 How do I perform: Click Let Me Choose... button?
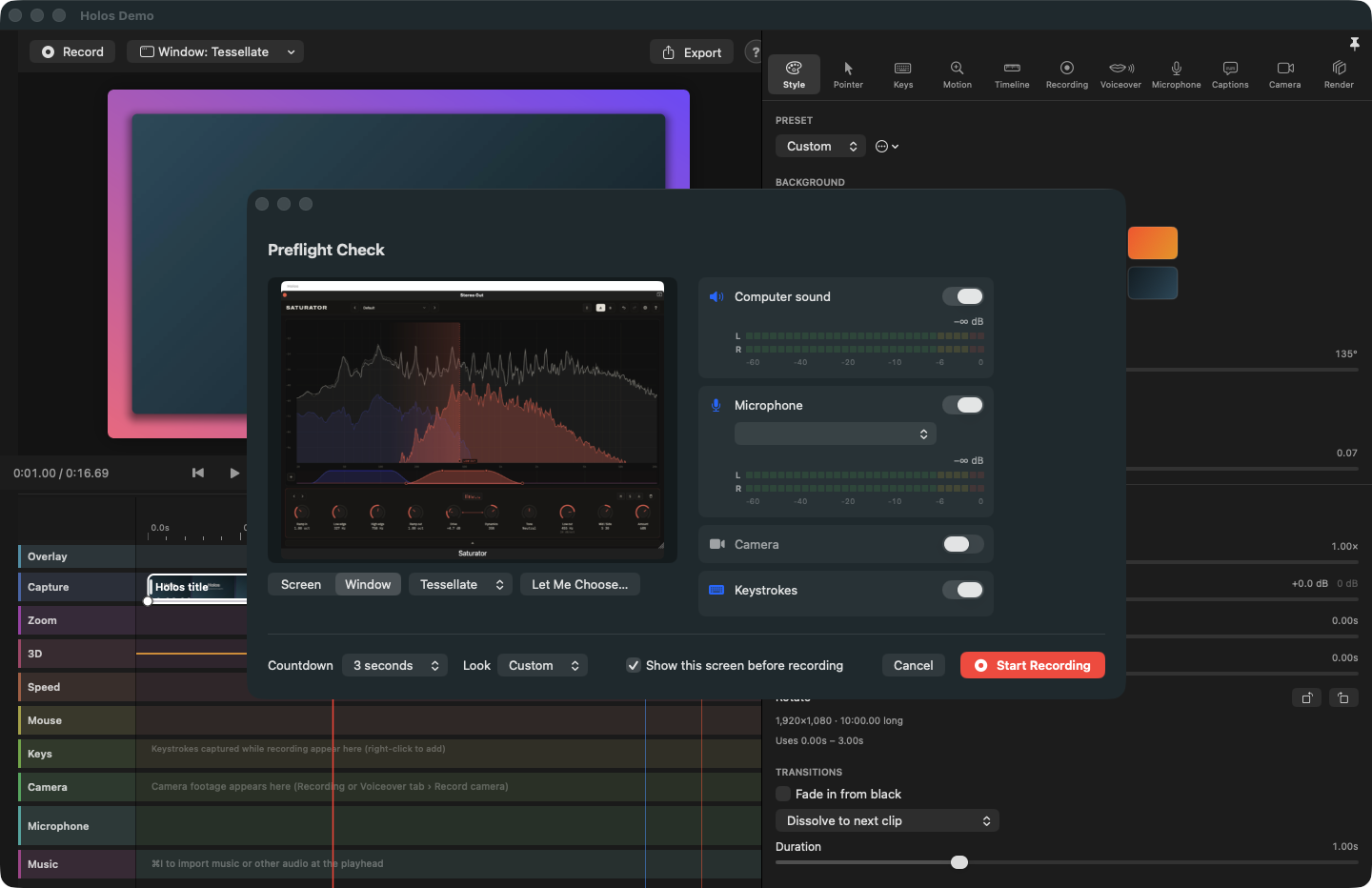[x=579, y=584]
